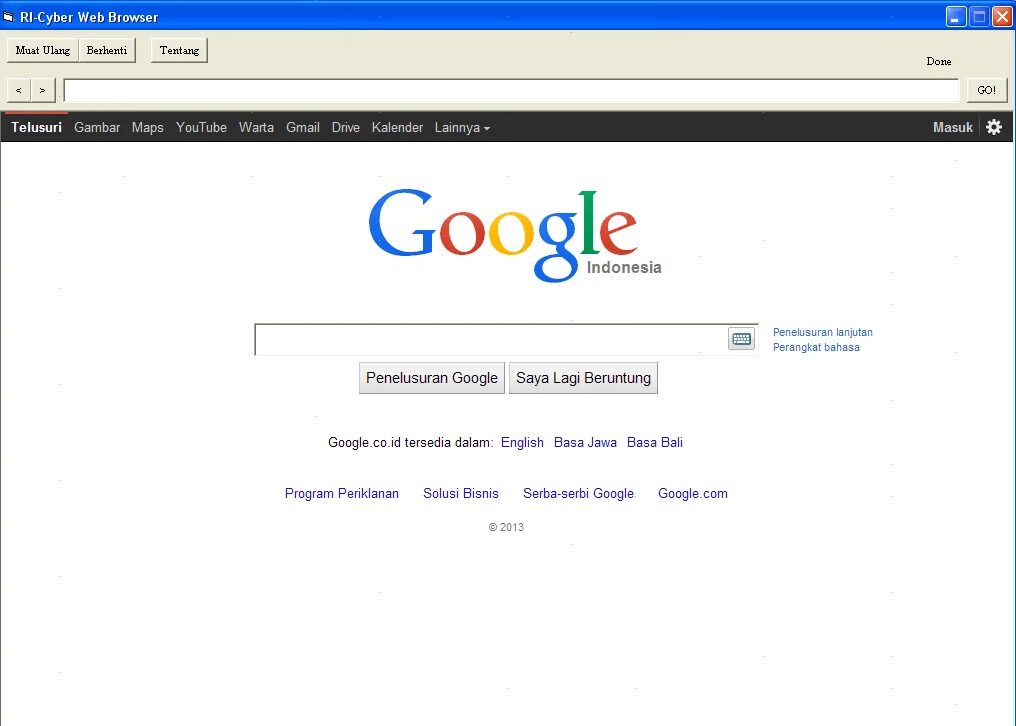
Task: Open the Program Periklanan link
Action: pos(341,493)
